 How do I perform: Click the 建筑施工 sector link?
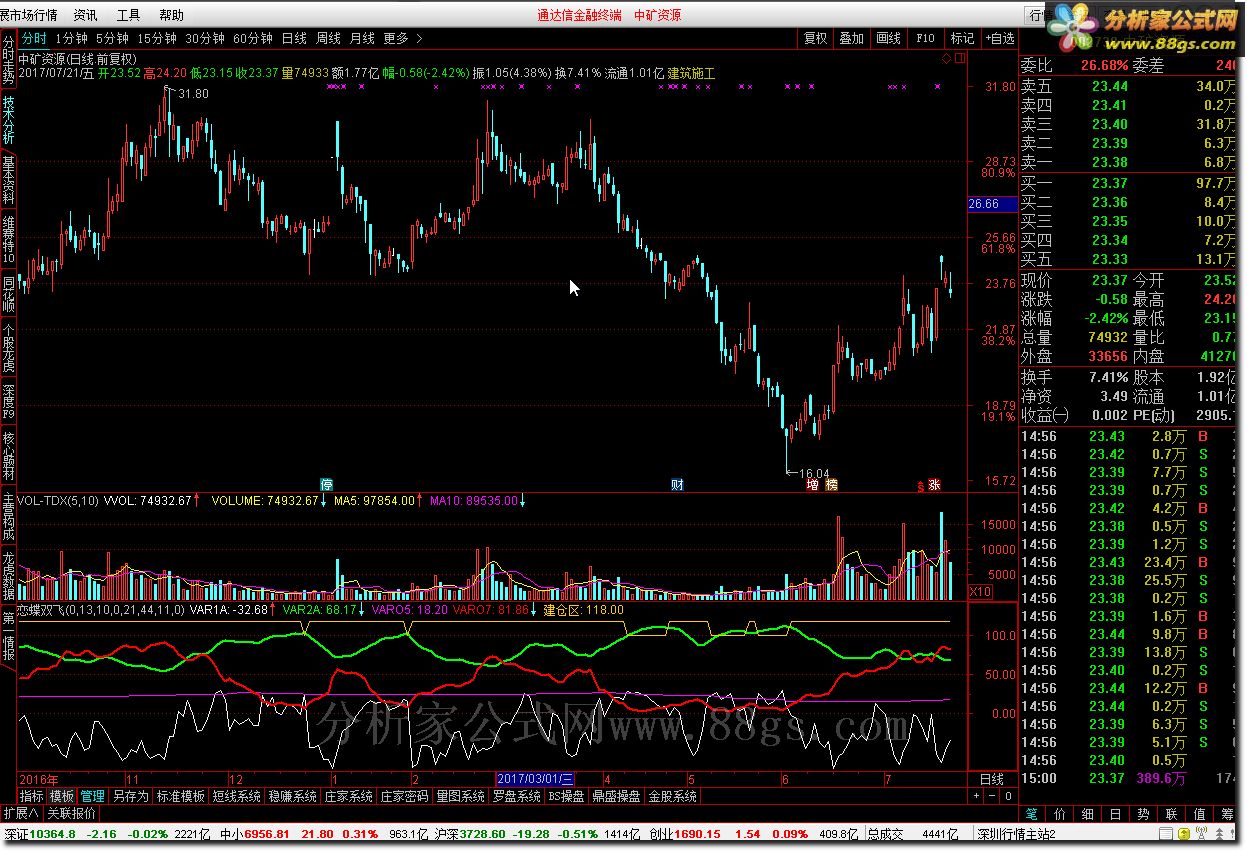click(x=691, y=72)
